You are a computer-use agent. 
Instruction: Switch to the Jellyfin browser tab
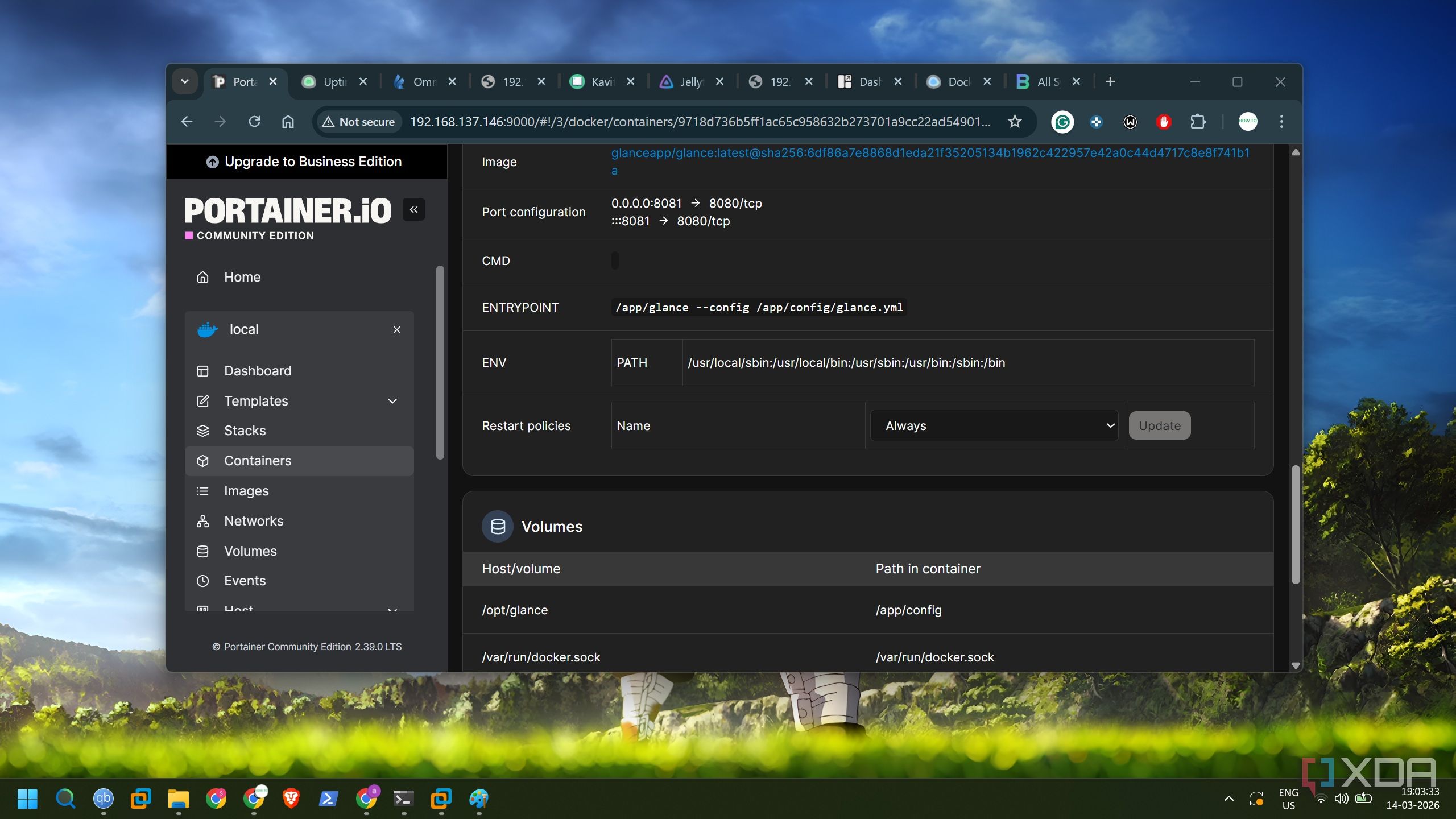point(691,82)
